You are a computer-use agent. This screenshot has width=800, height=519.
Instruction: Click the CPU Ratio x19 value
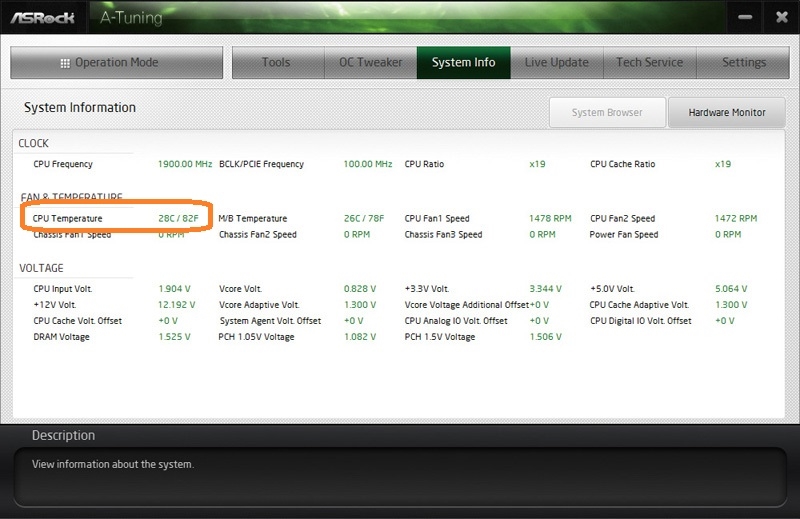pos(537,164)
